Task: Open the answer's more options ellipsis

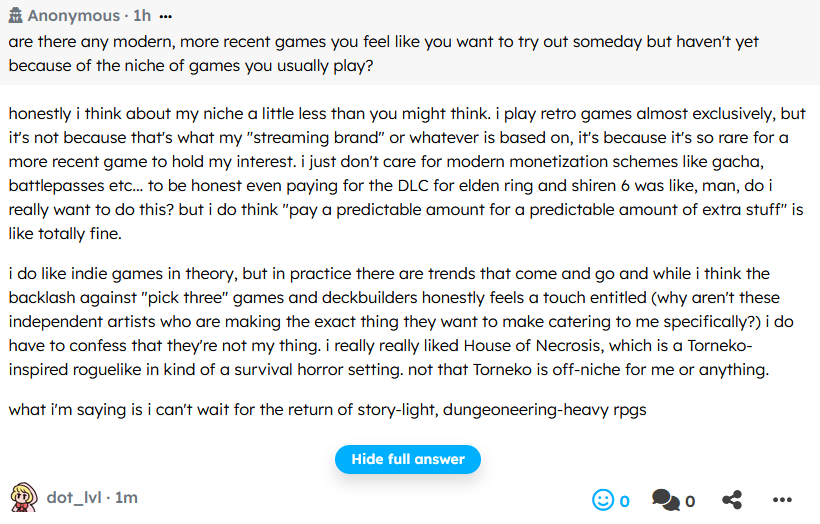Action: tap(783, 499)
